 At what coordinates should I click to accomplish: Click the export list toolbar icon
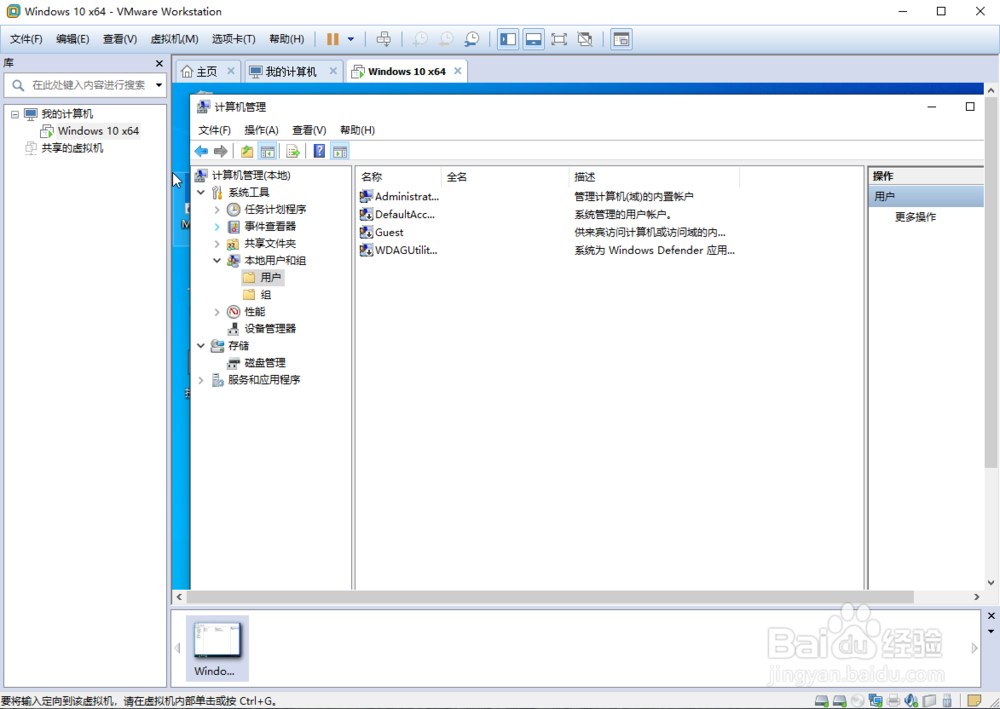click(x=293, y=151)
